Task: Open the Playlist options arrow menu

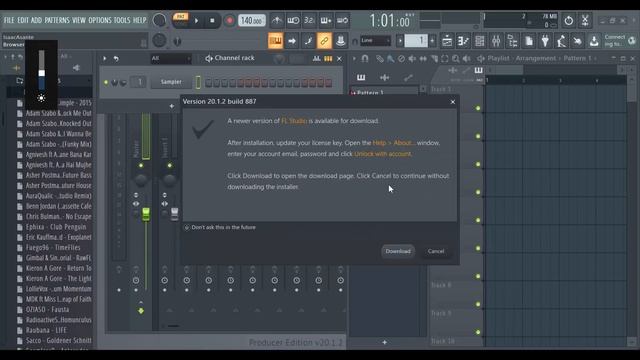Action: 354,59
